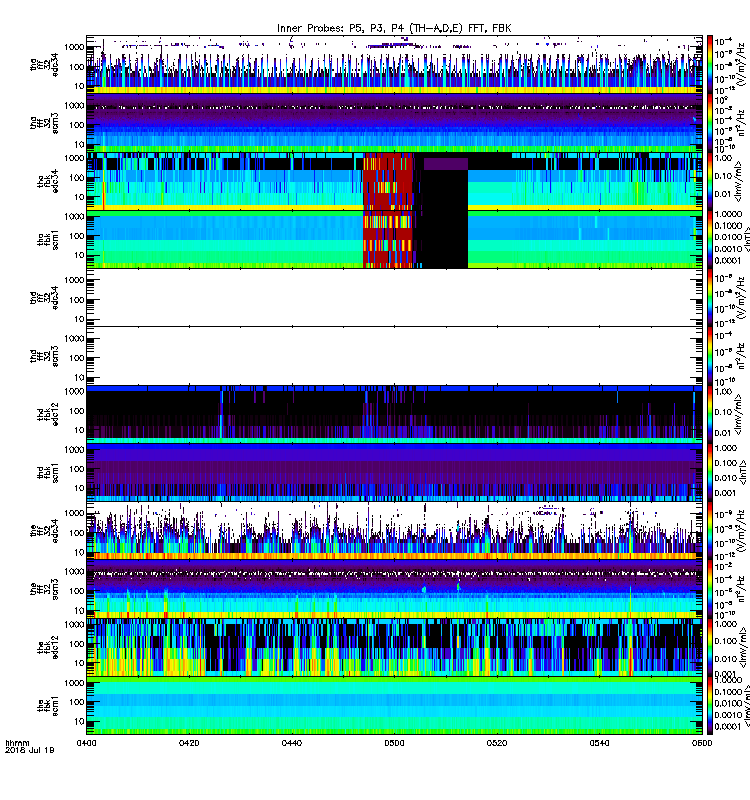Click the color bar of thd fff edc34 panel
750x800 pixels.
(x=710, y=297)
